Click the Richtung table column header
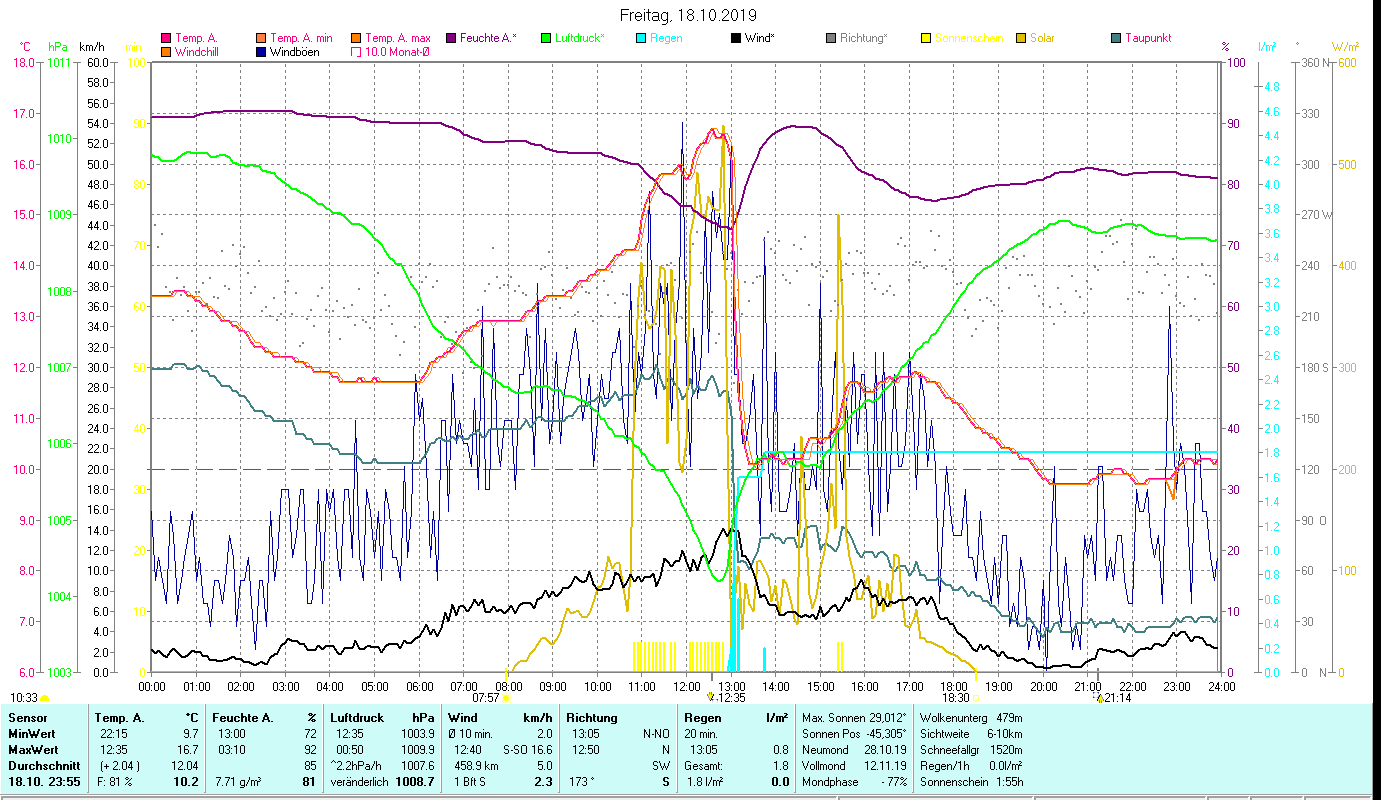 [x=592, y=718]
